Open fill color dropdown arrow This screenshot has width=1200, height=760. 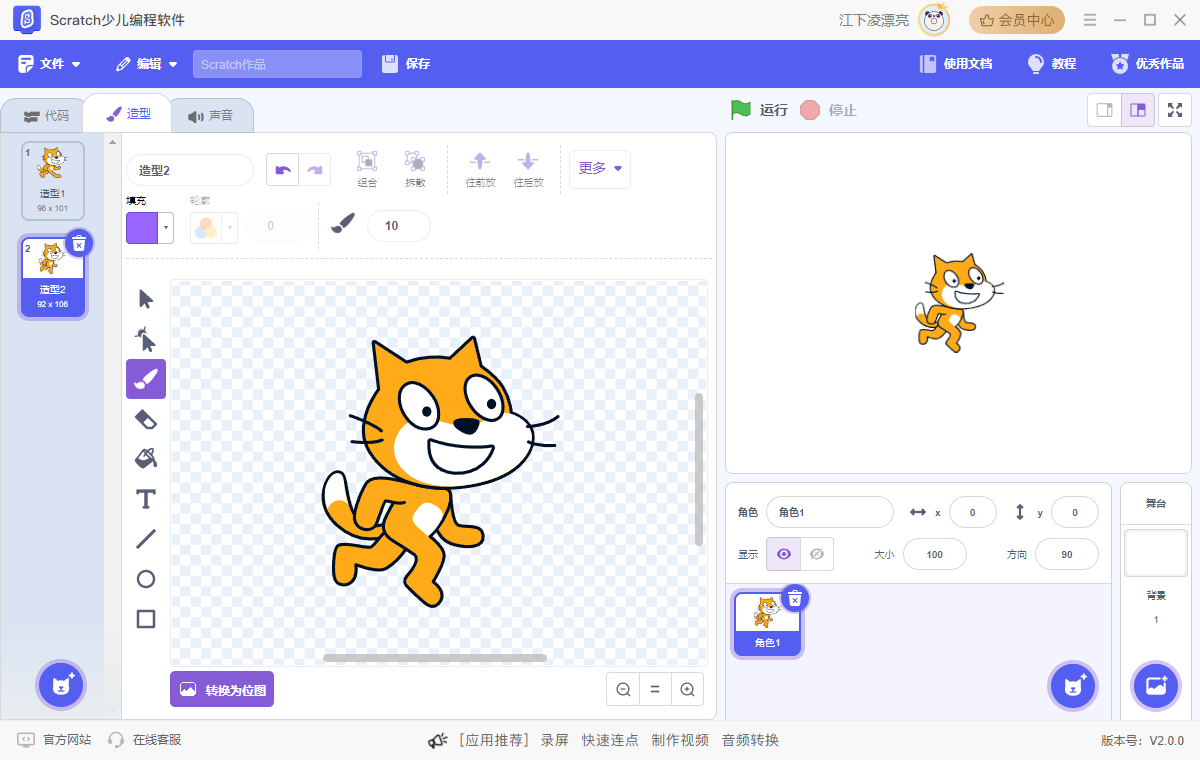pos(167,228)
